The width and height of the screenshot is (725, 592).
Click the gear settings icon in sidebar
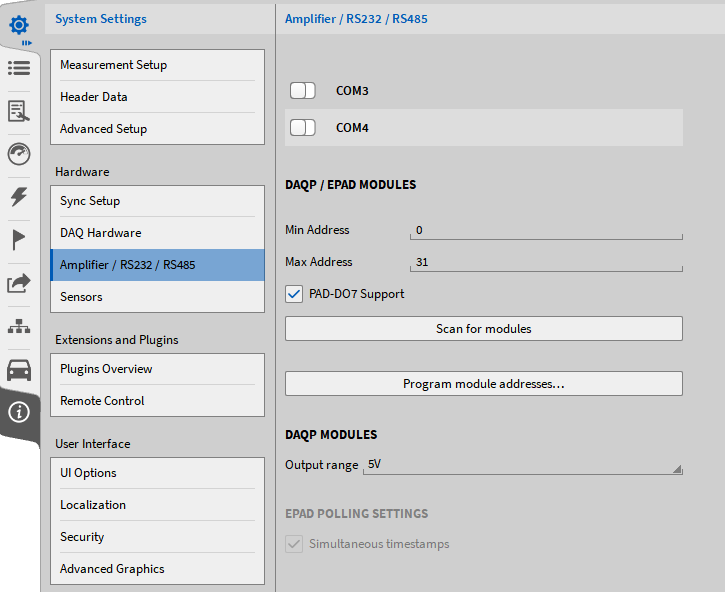[x=19, y=23]
